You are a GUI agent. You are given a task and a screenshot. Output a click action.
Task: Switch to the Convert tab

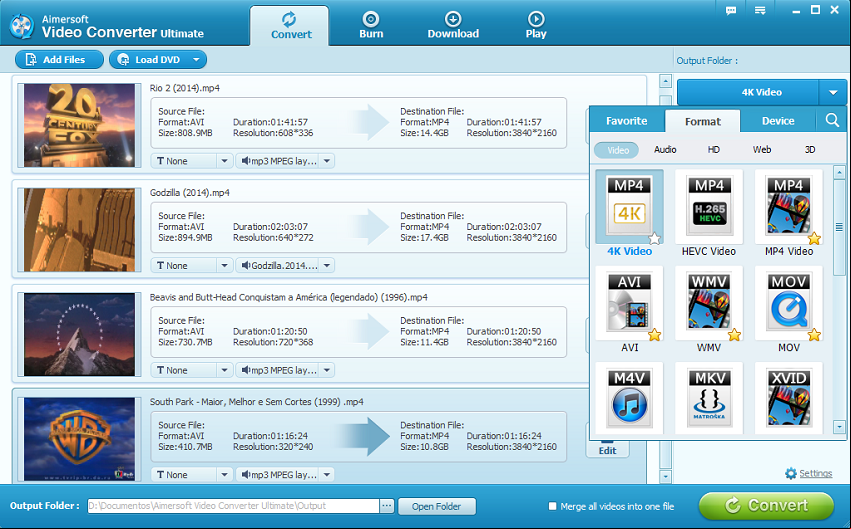coord(290,26)
